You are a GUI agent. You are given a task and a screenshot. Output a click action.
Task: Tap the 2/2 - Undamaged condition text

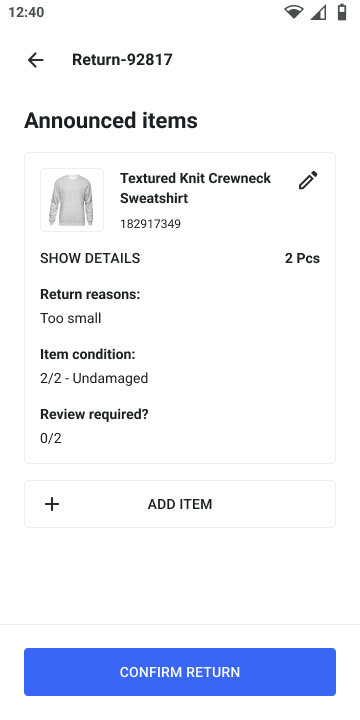(x=94, y=378)
